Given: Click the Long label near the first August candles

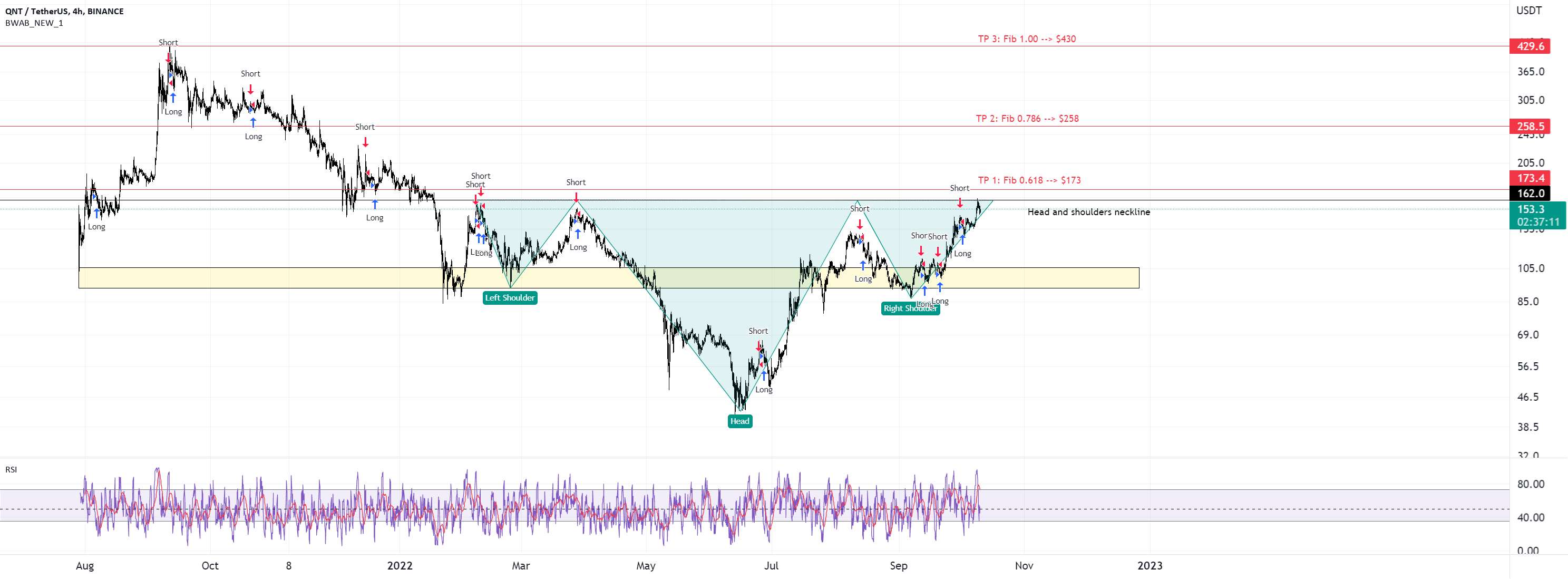Looking at the screenshot, I should tap(97, 227).
